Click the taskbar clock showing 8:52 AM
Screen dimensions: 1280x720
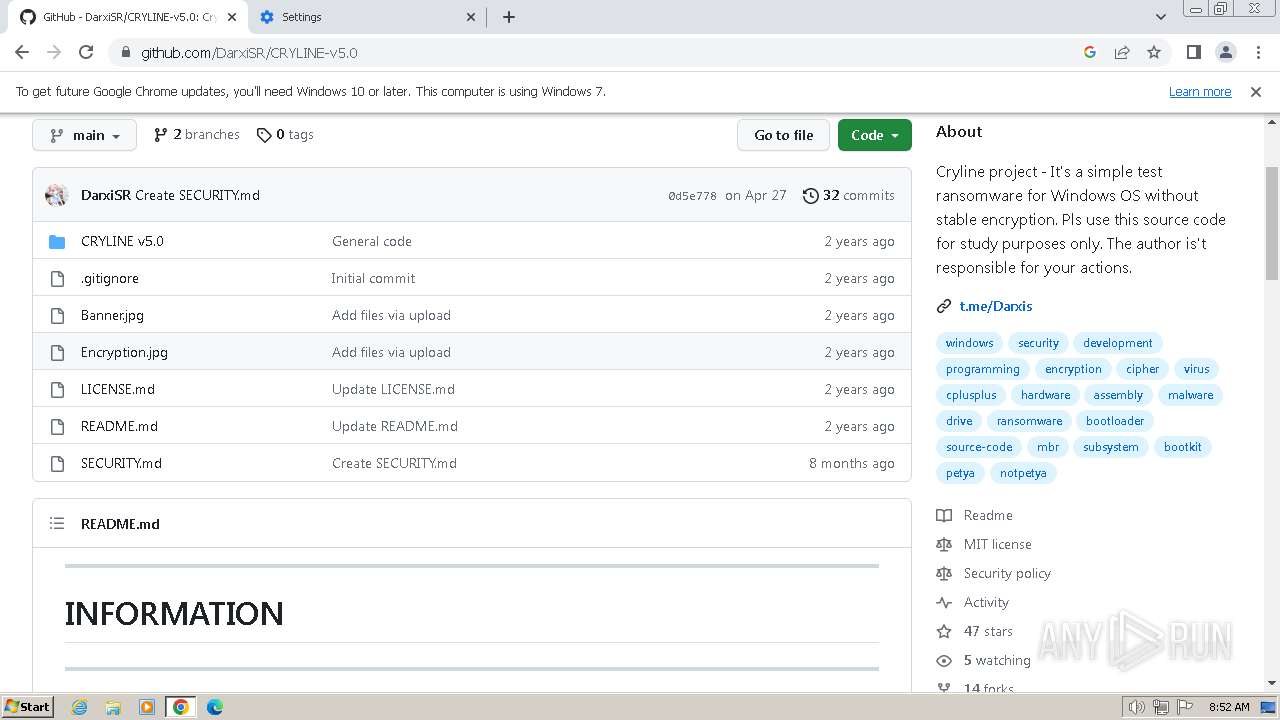point(1229,707)
